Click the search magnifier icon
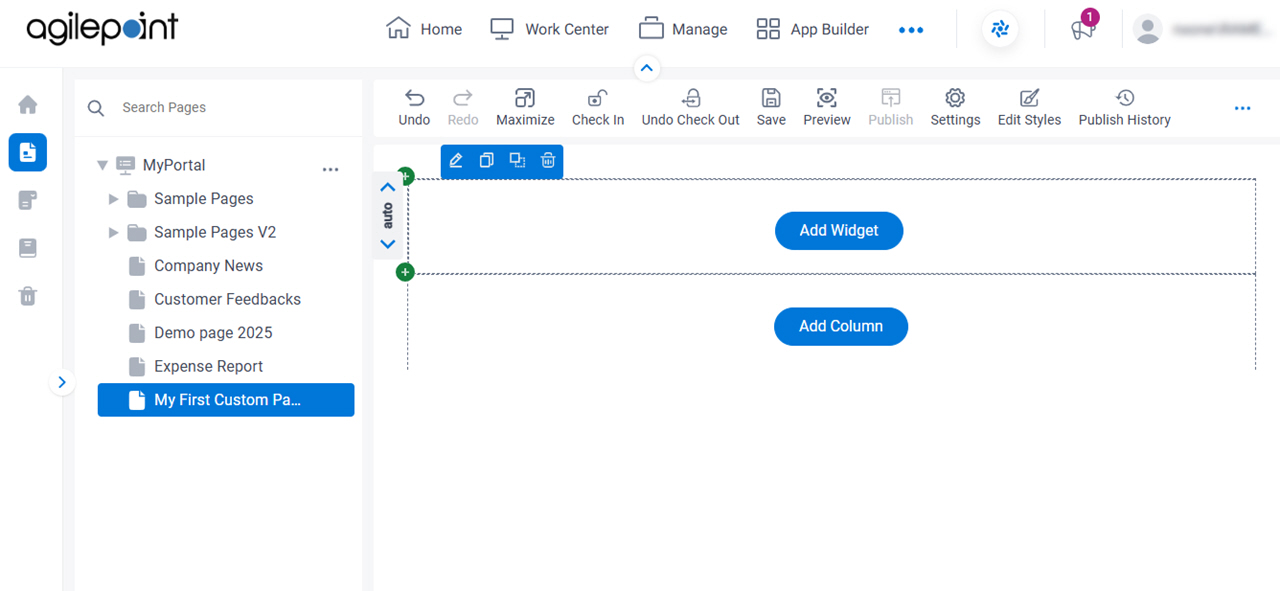The height and width of the screenshot is (591, 1280). point(96,108)
